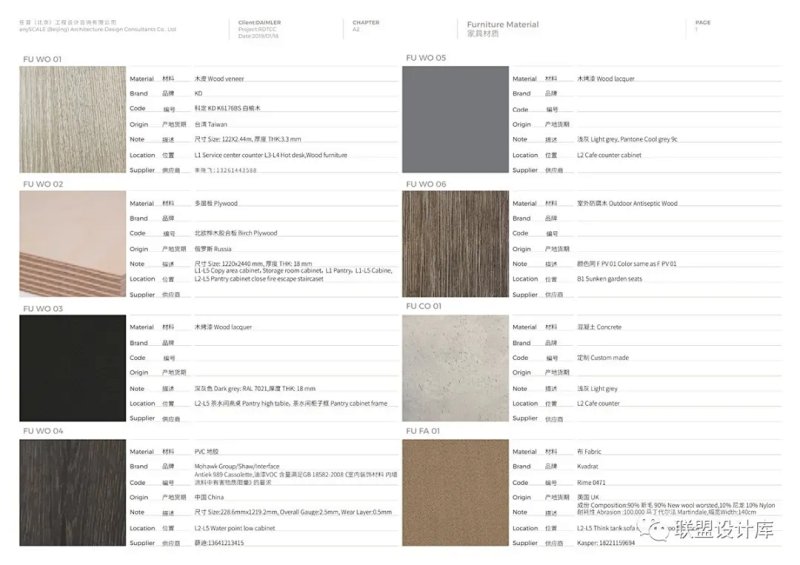Click the Furniture Material page title
The height and width of the screenshot is (565, 800).
point(503,24)
